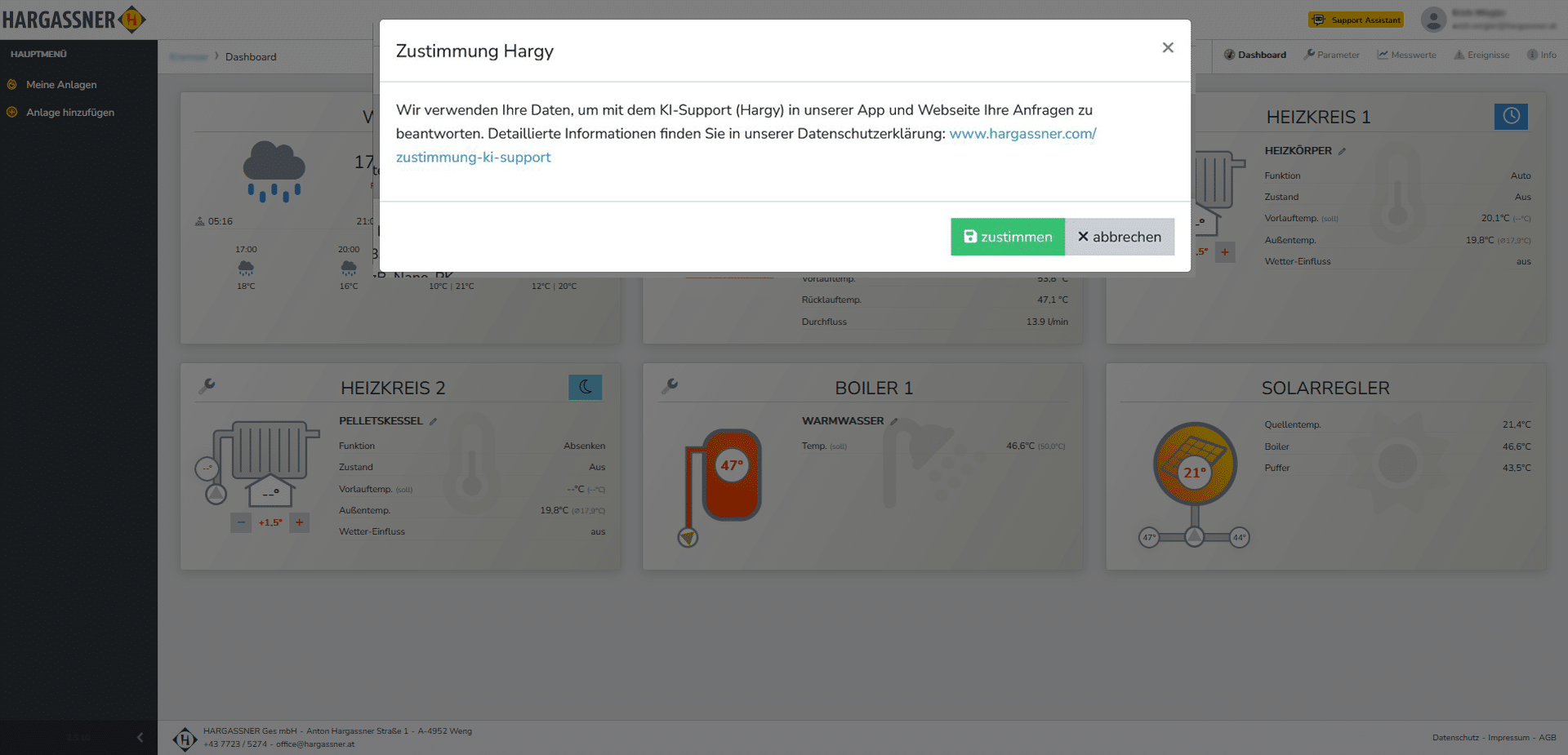Viewport: 1568px width, 755px height.
Task: Click the pencil icon next to HEIZKÖRPER
Action: (1342, 151)
